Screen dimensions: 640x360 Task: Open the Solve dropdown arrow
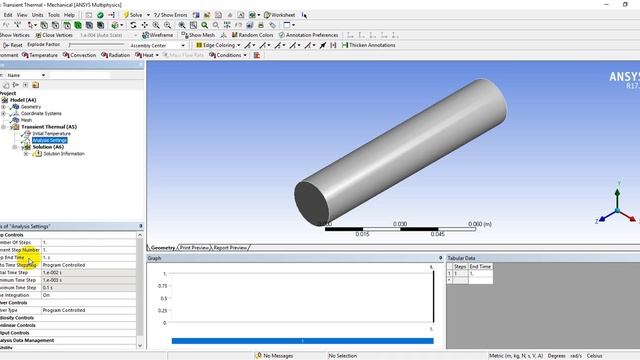point(148,15)
